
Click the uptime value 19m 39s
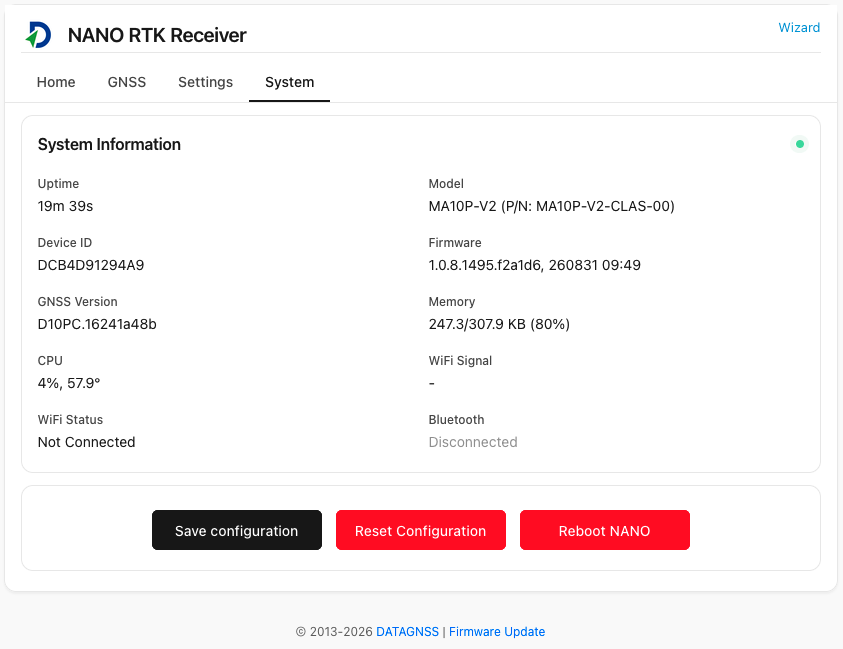65,206
